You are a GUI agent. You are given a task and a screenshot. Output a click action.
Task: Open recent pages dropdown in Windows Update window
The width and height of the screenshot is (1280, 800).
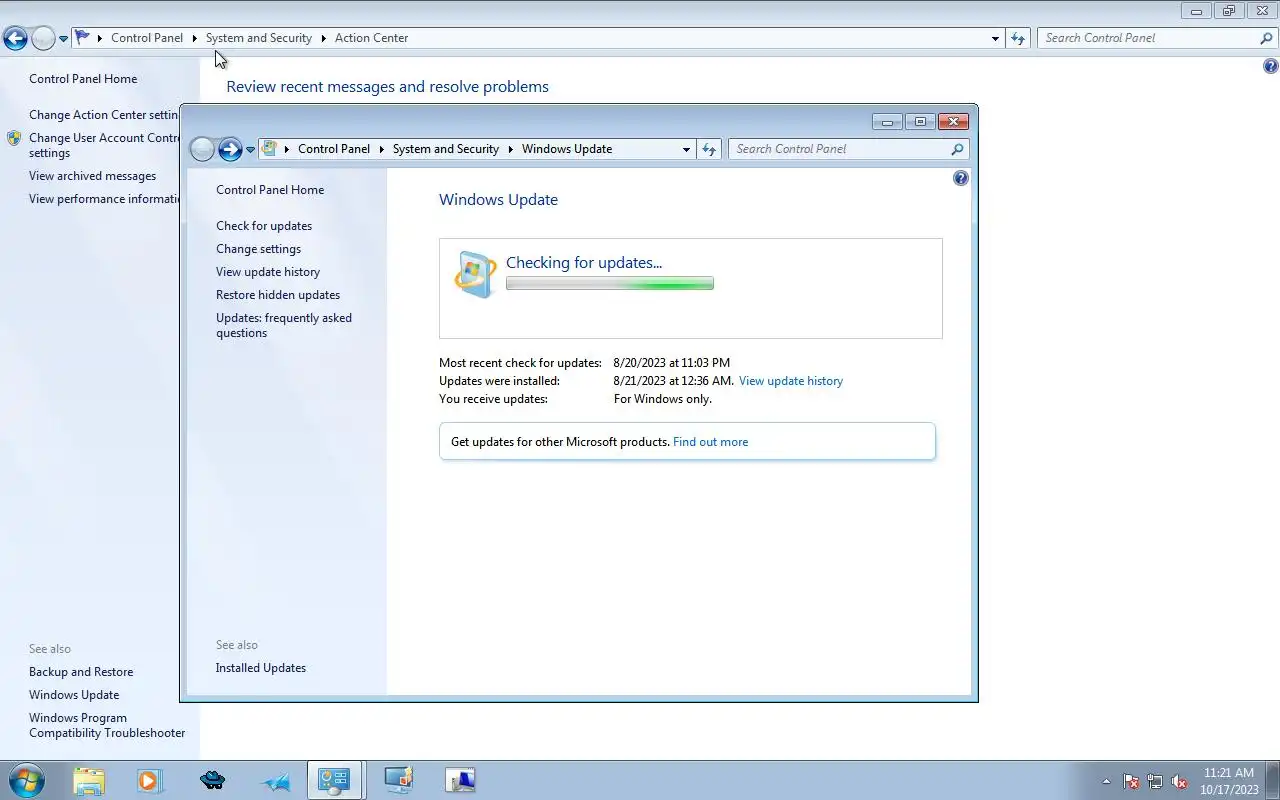pyautogui.click(x=250, y=150)
